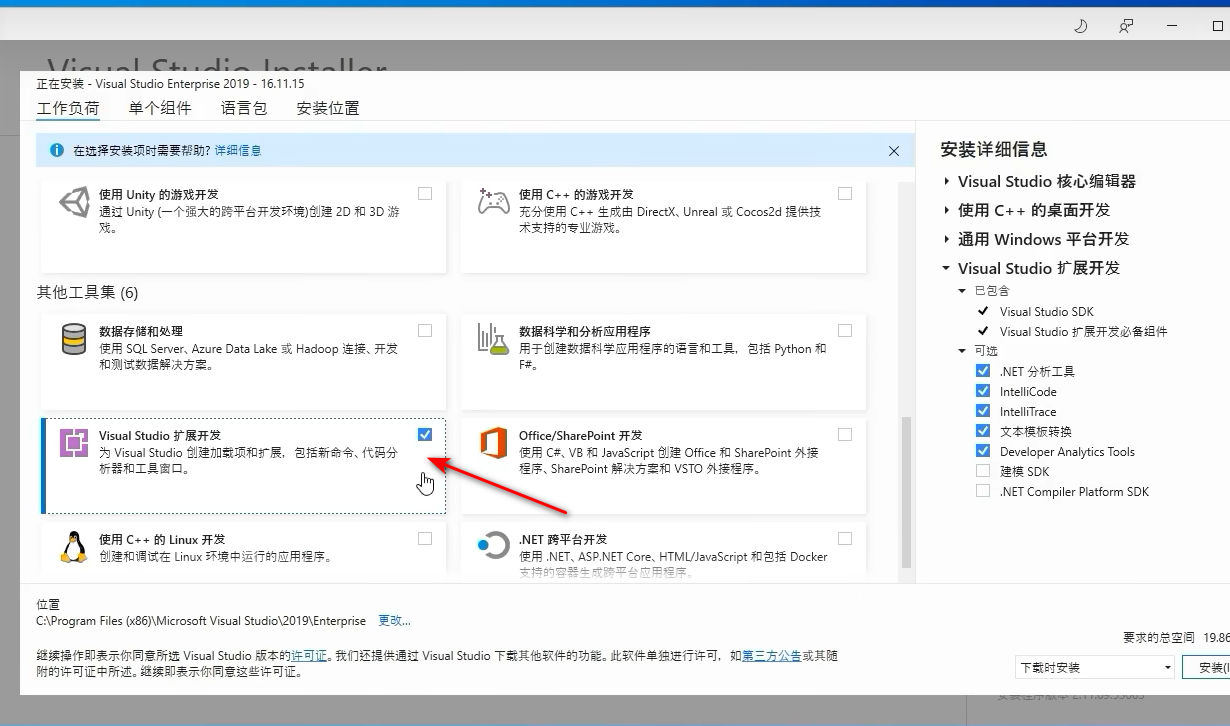Open the 许可证 link
1230x726 pixels.
click(309, 656)
